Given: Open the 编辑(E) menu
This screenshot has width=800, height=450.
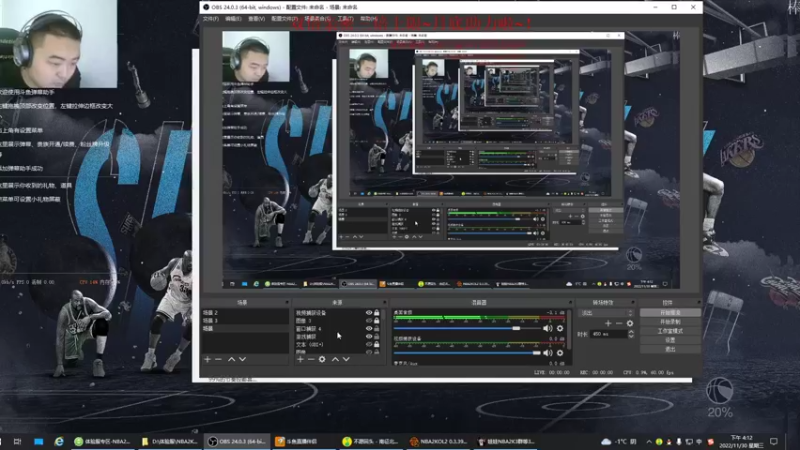Looking at the screenshot, I should pos(233,19).
